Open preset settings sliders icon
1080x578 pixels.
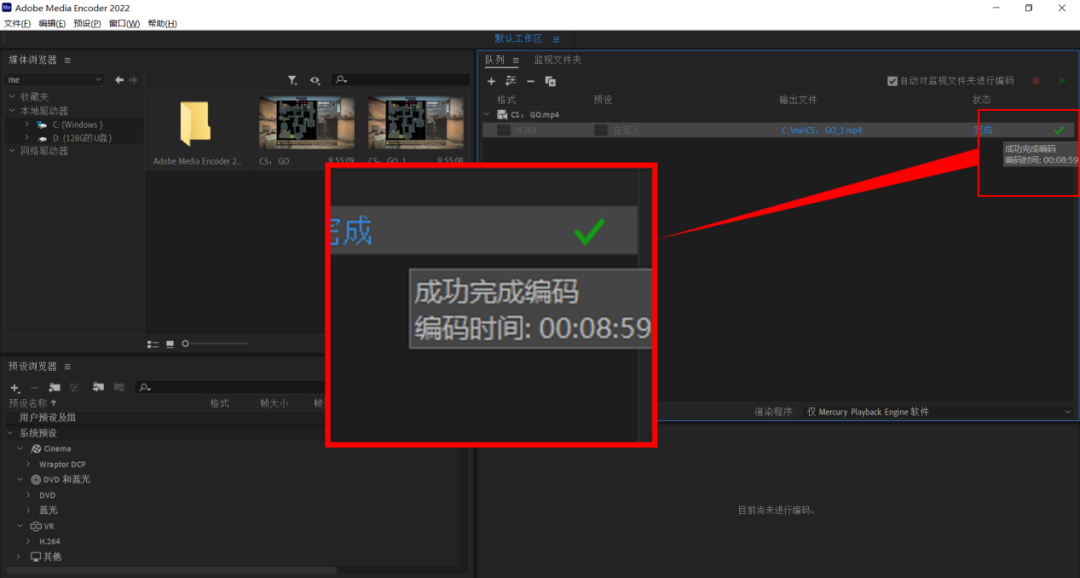click(x=74, y=388)
